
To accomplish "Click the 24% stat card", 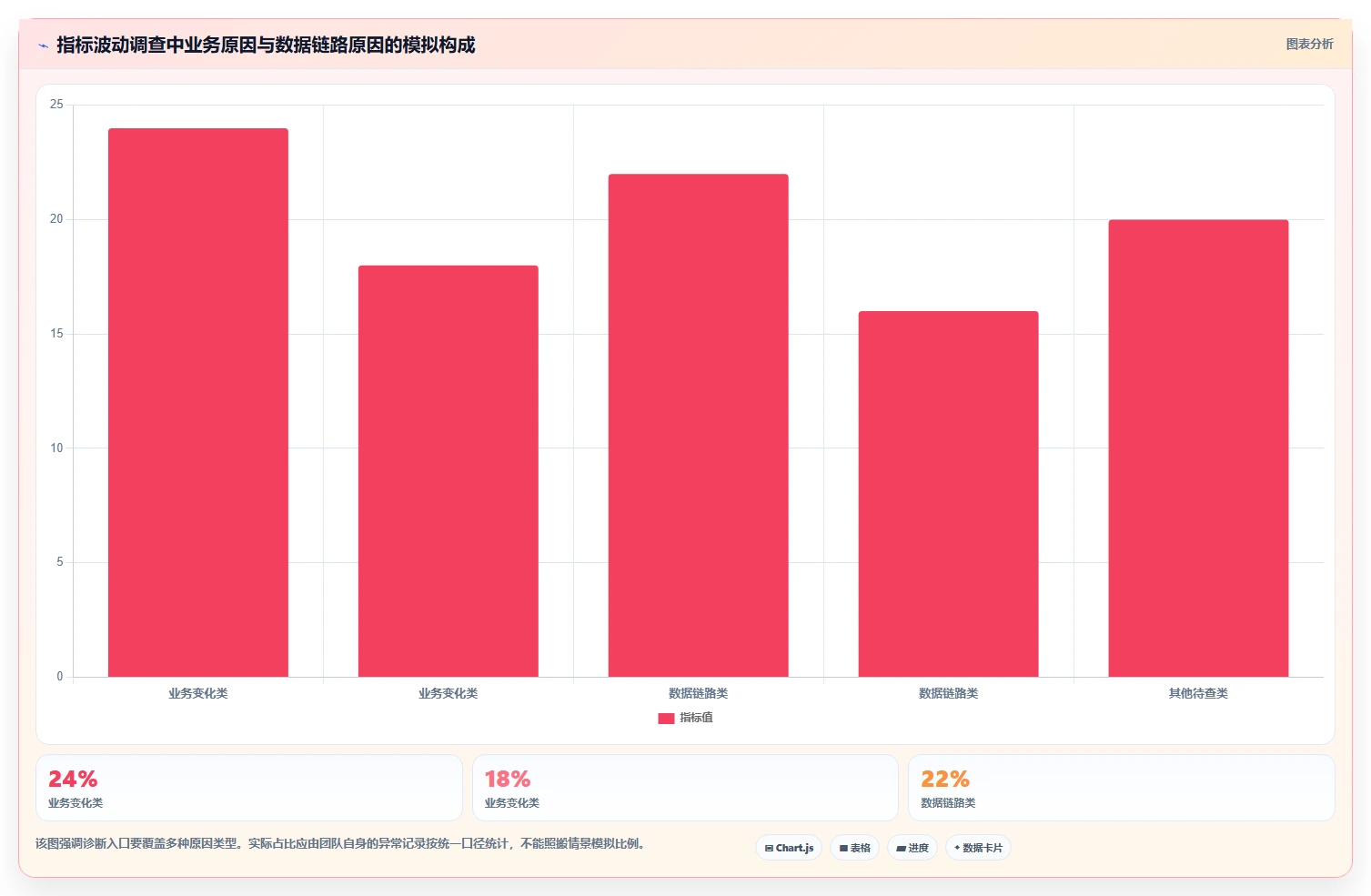I will click(249, 788).
